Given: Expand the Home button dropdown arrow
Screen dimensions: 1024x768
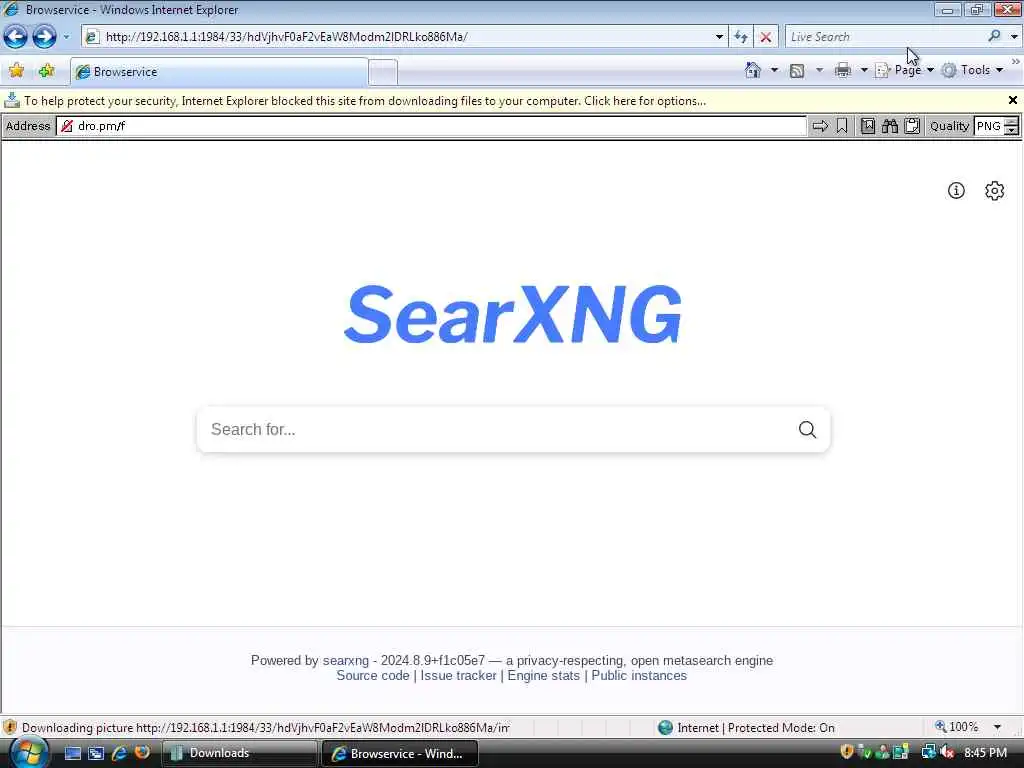Looking at the screenshot, I should pyautogui.click(x=774, y=70).
